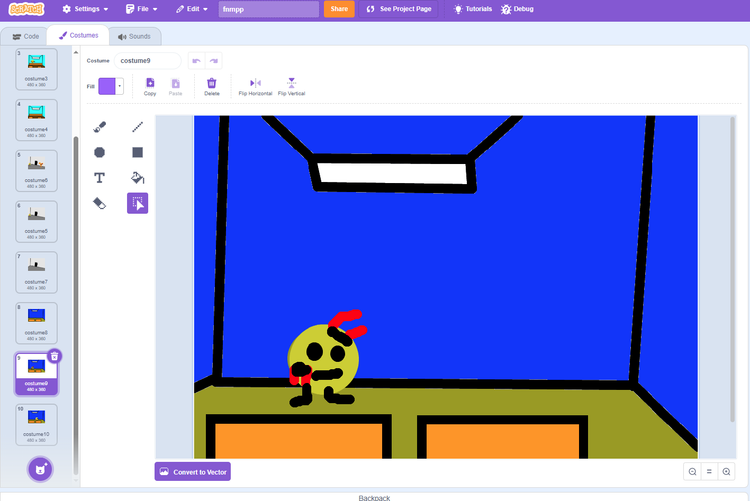This screenshot has width=750, height=501.
Task: Select the Circle tool
Action: point(99,152)
